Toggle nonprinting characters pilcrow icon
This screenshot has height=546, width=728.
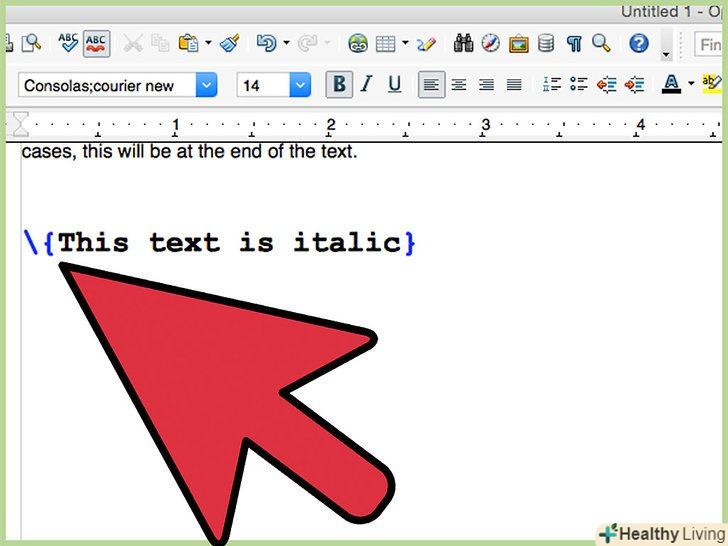[574, 43]
